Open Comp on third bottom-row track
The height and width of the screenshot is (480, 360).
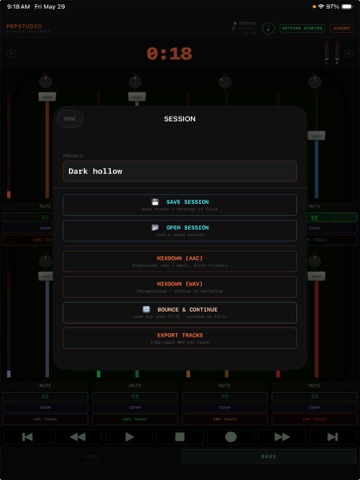tap(225, 408)
